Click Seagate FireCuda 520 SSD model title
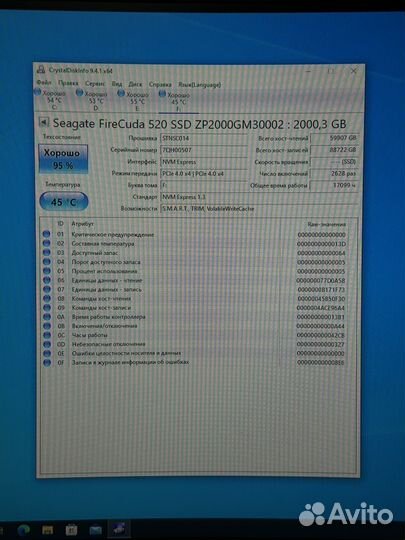This screenshot has height=540, width=405. pyautogui.click(x=199, y=124)
